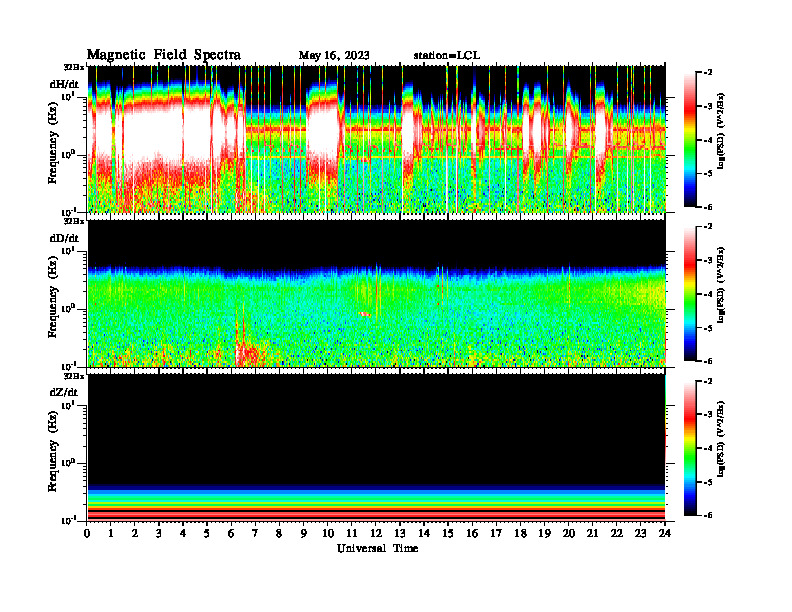Click the 10^-1 frequency tick of dZ/dt panel
Image resolution: width=792 pixels, height=612 pixels.
tap(68, 520)
